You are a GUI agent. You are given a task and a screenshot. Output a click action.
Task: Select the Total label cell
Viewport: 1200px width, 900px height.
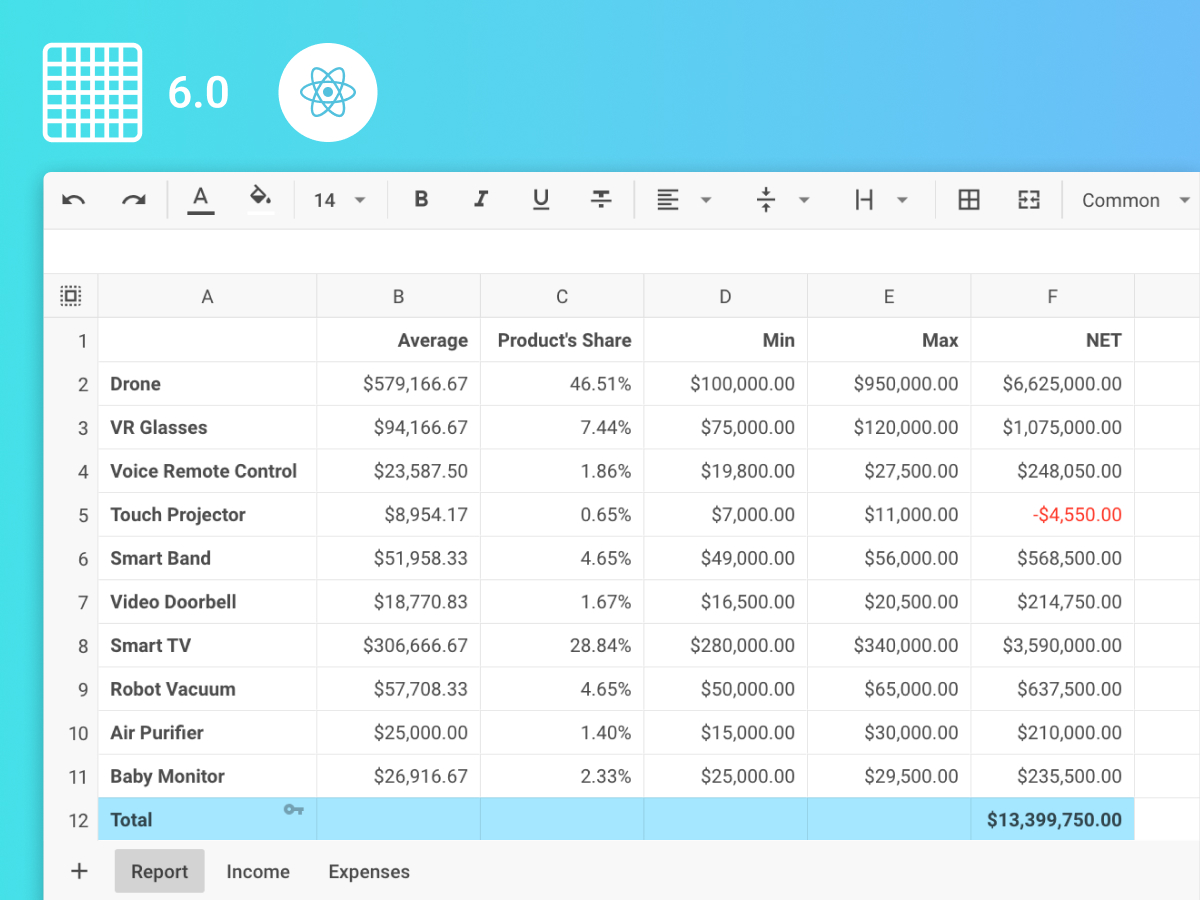point(208,820)
